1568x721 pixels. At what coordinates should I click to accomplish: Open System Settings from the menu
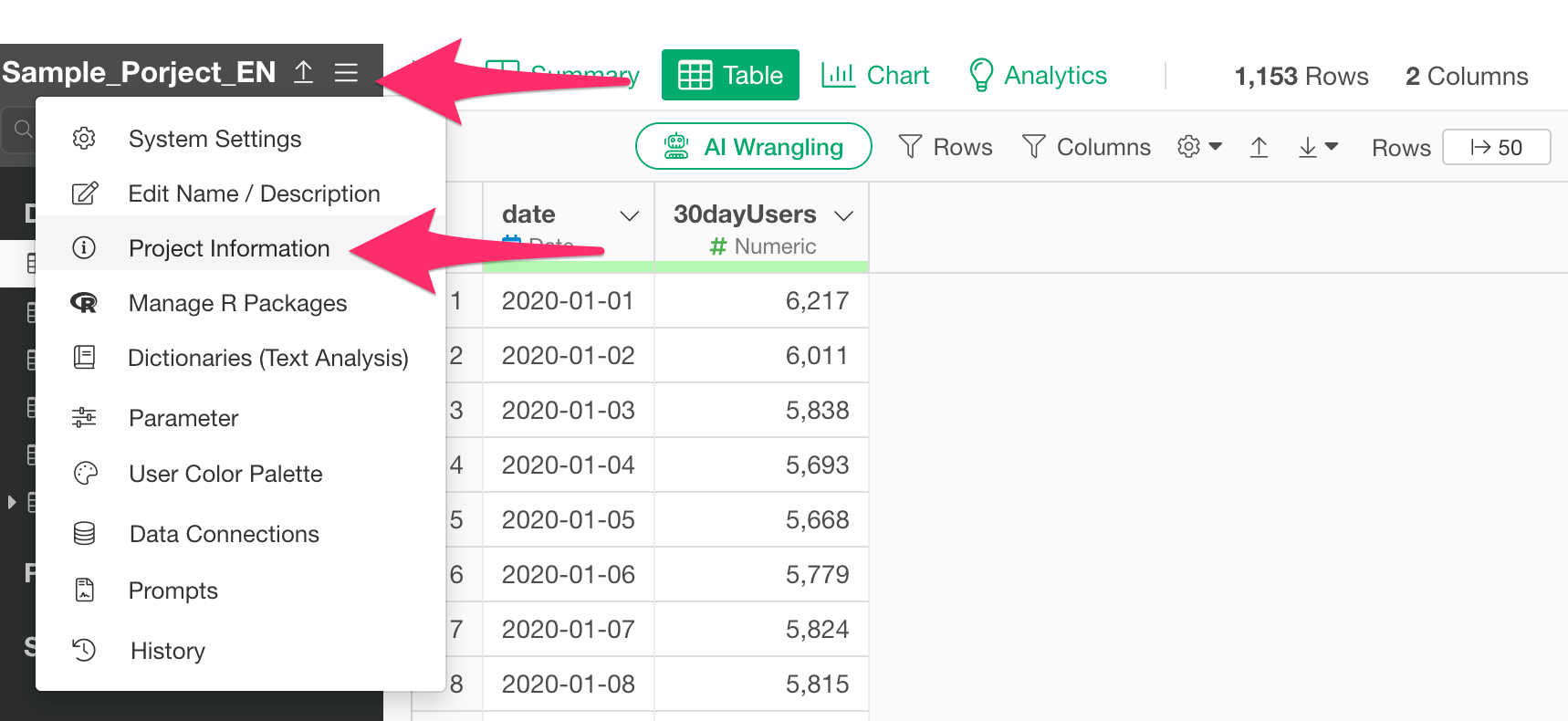(x=214, y=139)
